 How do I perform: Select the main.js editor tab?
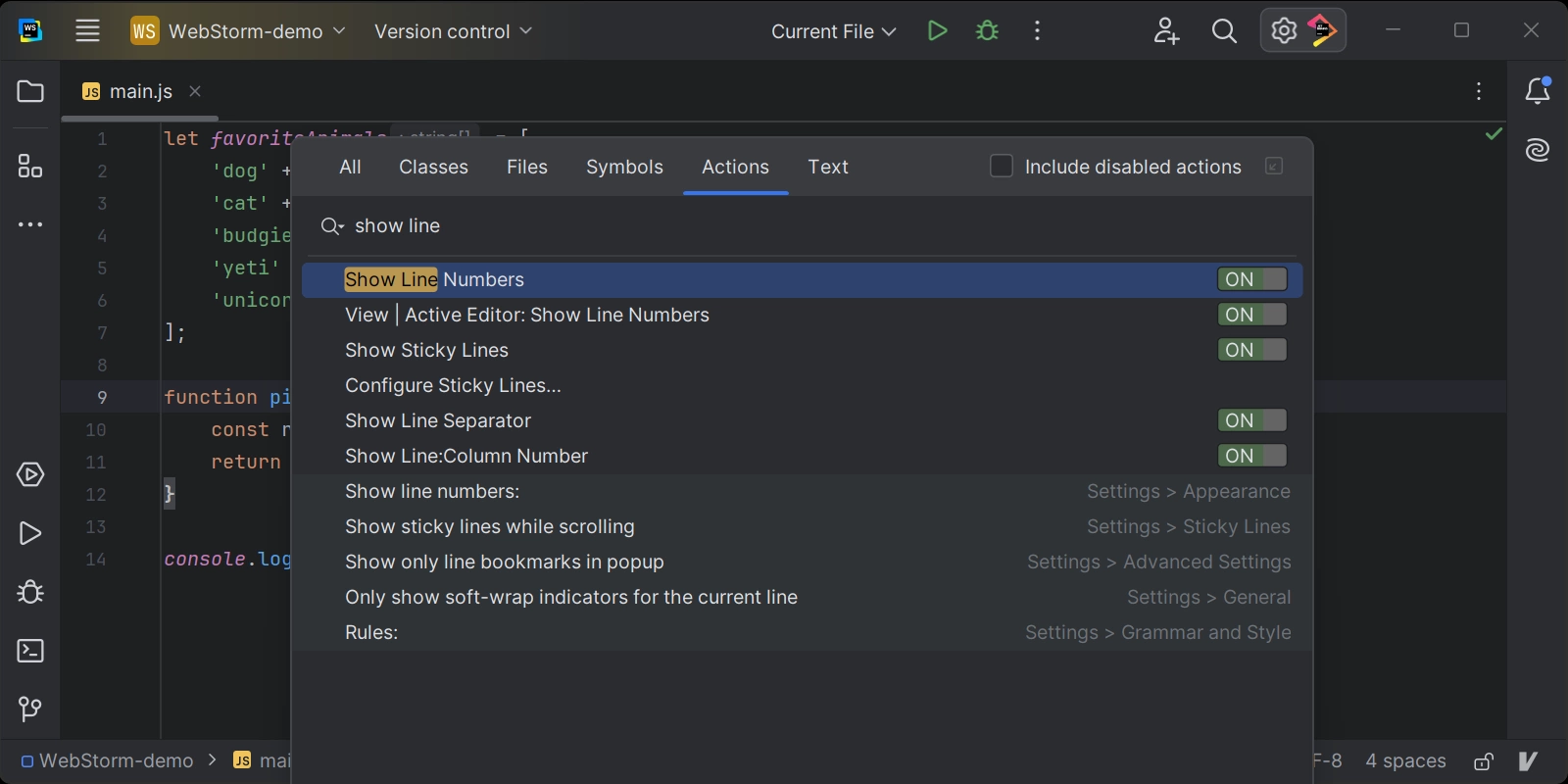tap(139, 91)
